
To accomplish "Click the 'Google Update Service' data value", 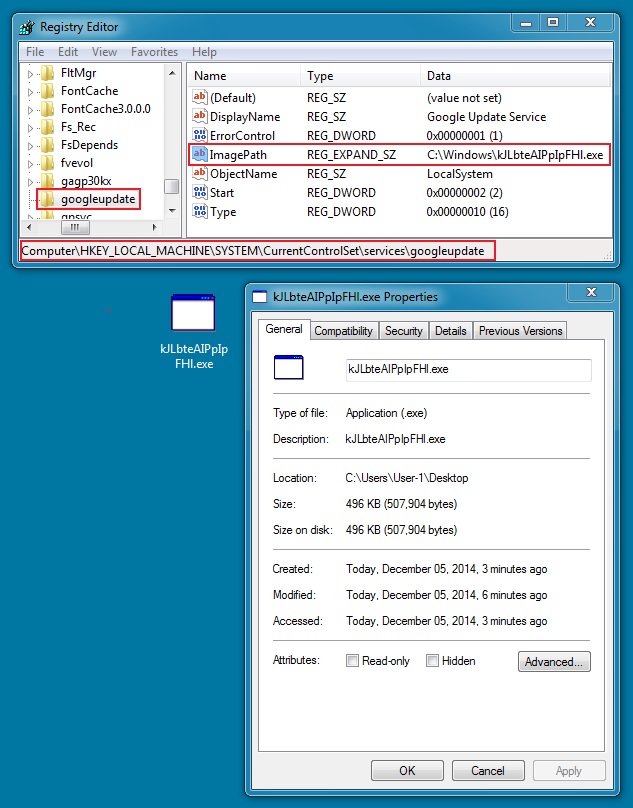I will click(x=486, y=117).
